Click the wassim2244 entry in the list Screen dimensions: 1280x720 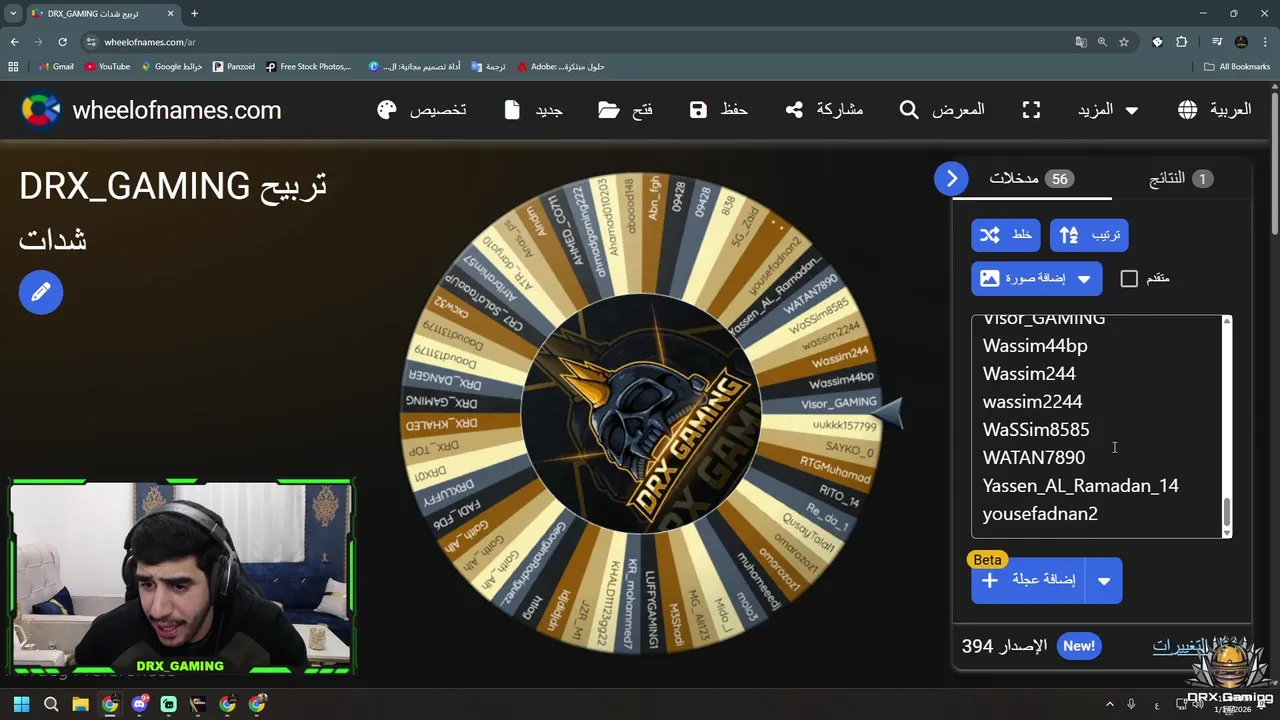pos(1032,402)
